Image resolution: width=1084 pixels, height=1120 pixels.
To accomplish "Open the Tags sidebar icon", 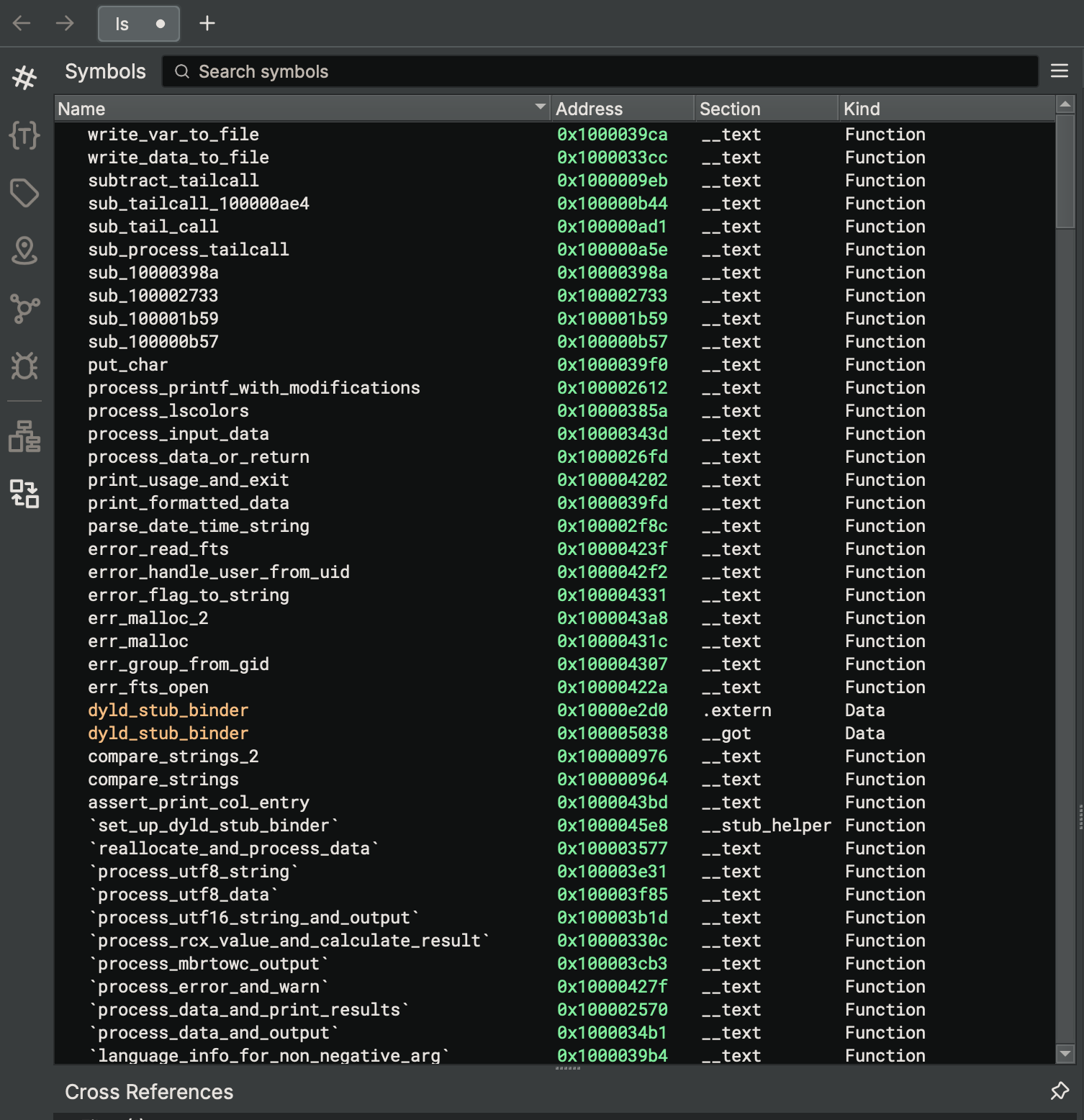I will [24, 193].
